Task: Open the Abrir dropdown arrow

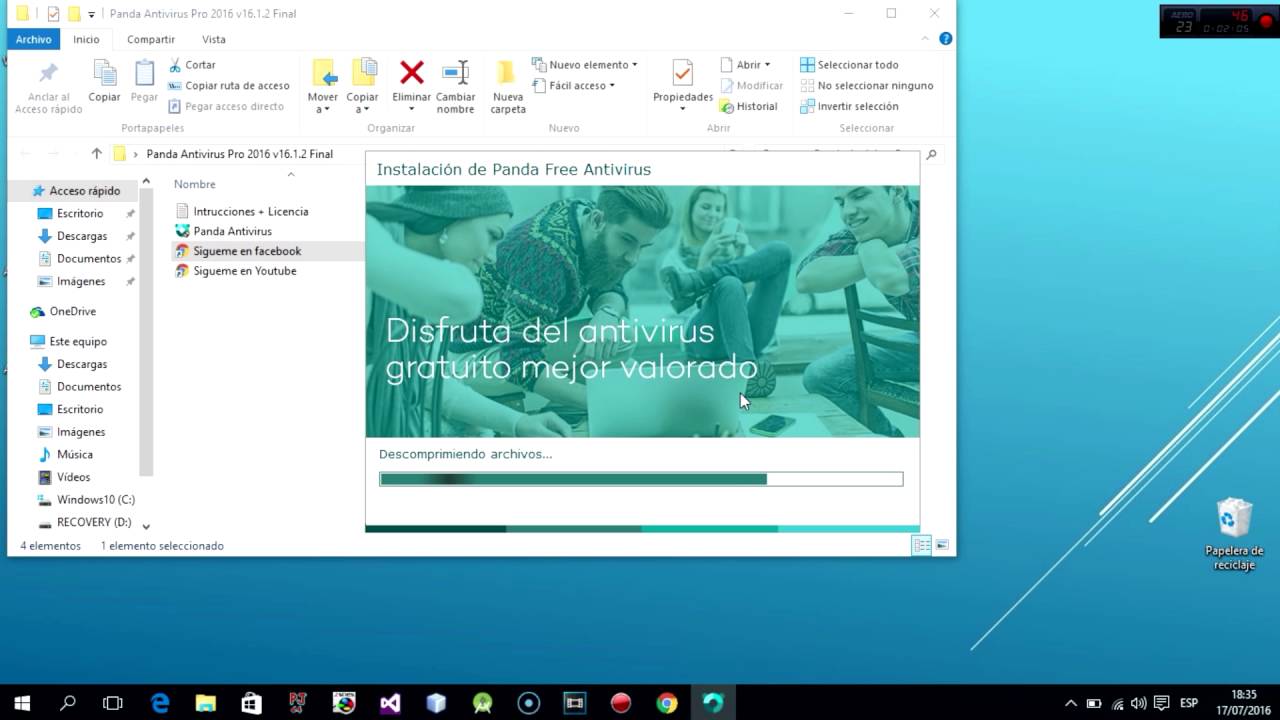Action: click(768, 65)
